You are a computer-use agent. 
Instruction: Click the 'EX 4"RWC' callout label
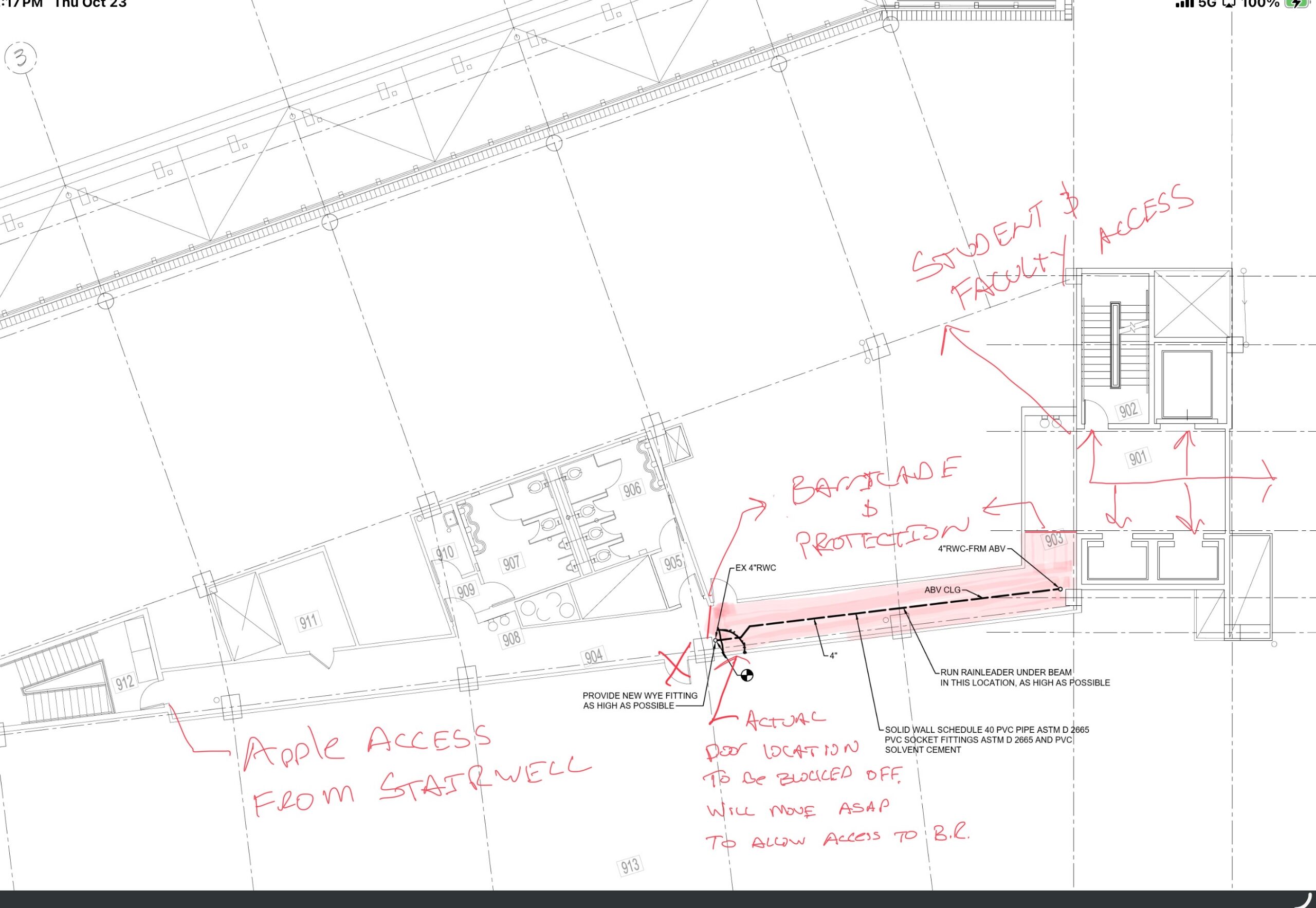pyautogui.click(x=755, y=568)
